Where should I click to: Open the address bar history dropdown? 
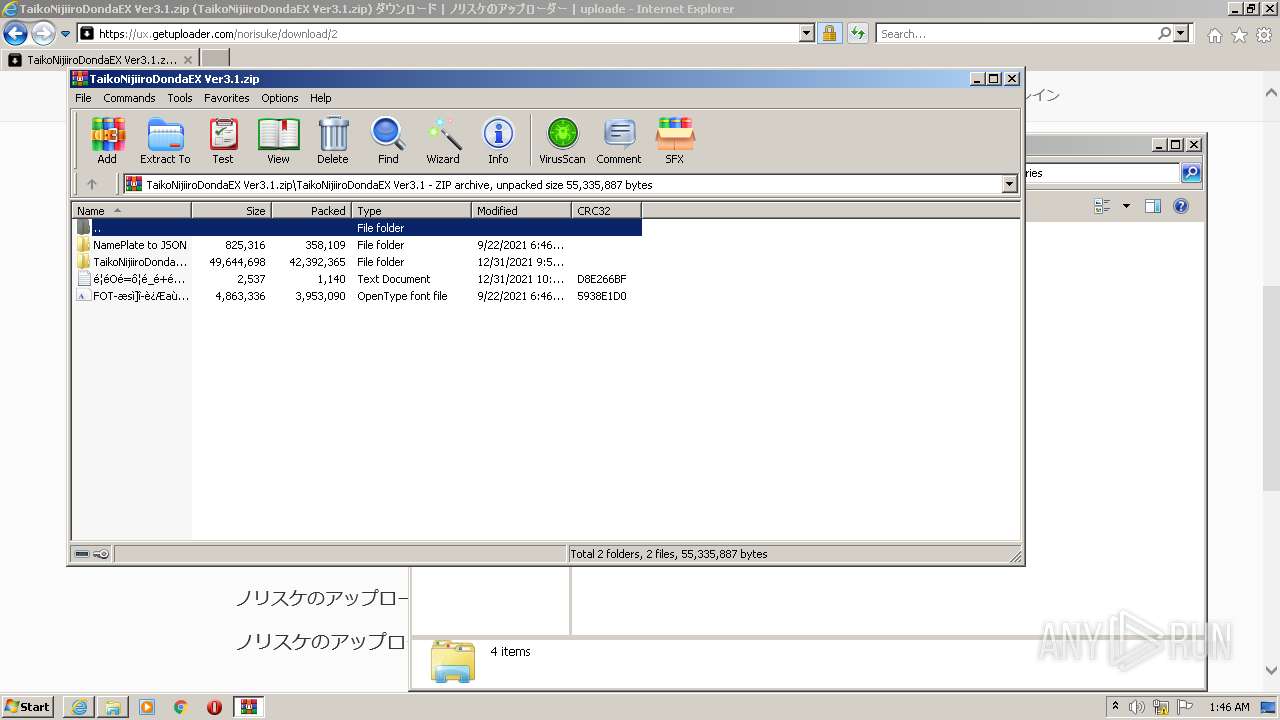pyautogui.click(x=807, y=33)
